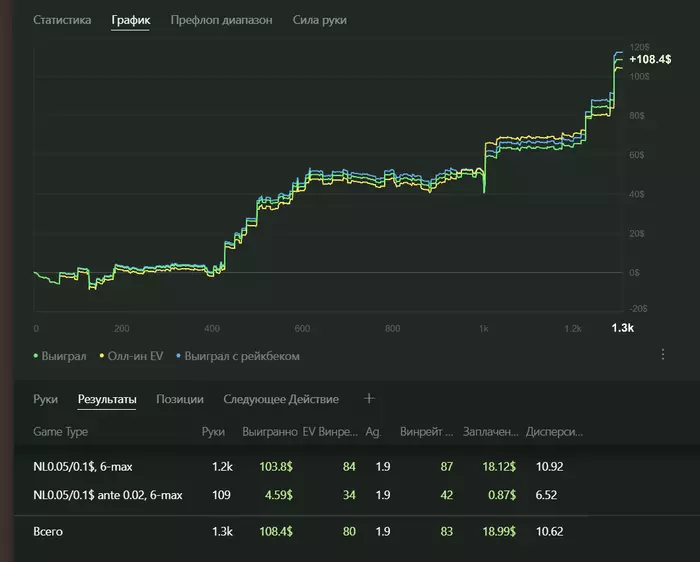Switch to Префлоп диапазон tab
Image resolution: width=700 pixels, height=562 pixels.
[221, 20]
